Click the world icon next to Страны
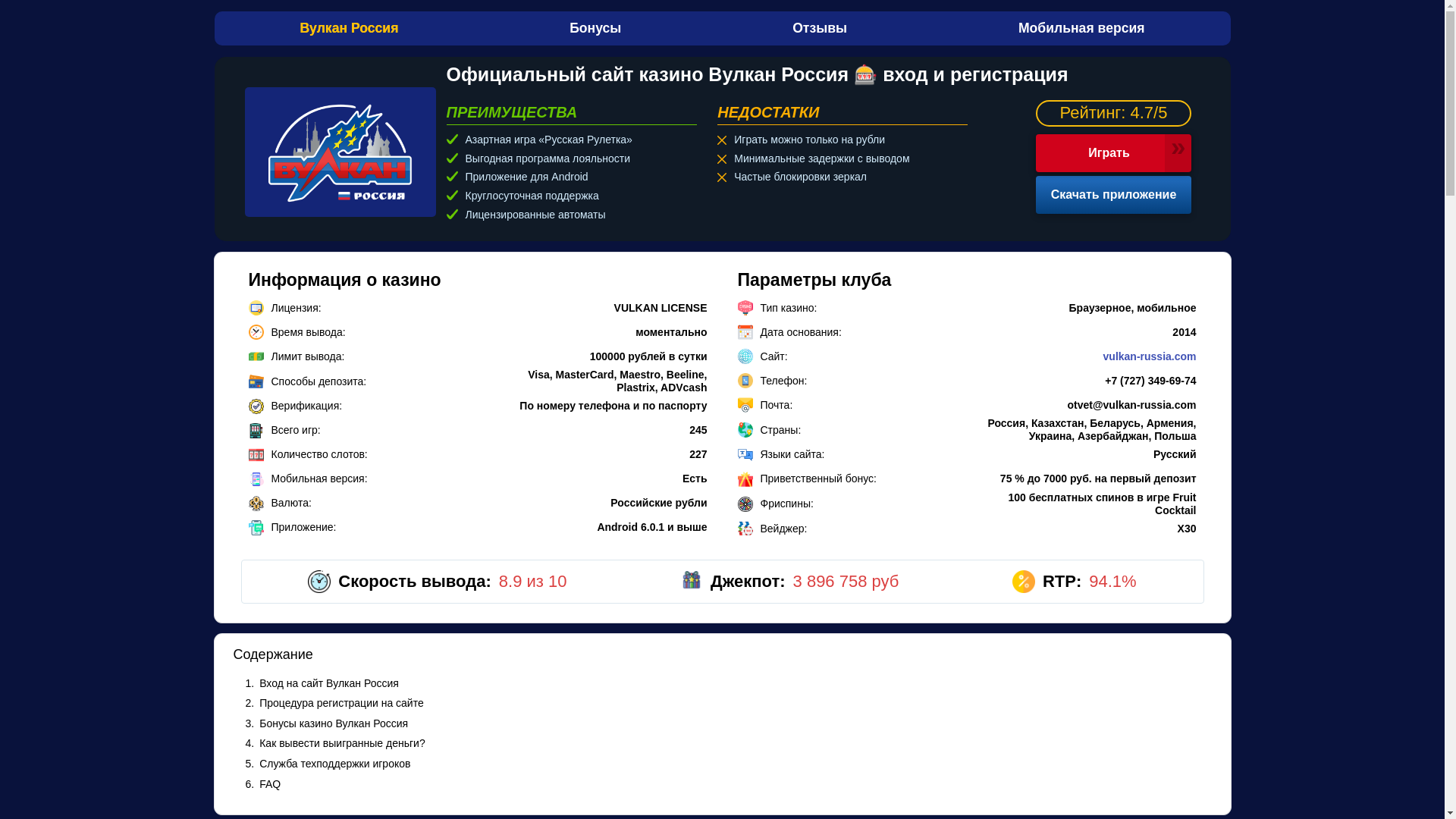This screenshot has height=819, width=1456. coord(745,430)
